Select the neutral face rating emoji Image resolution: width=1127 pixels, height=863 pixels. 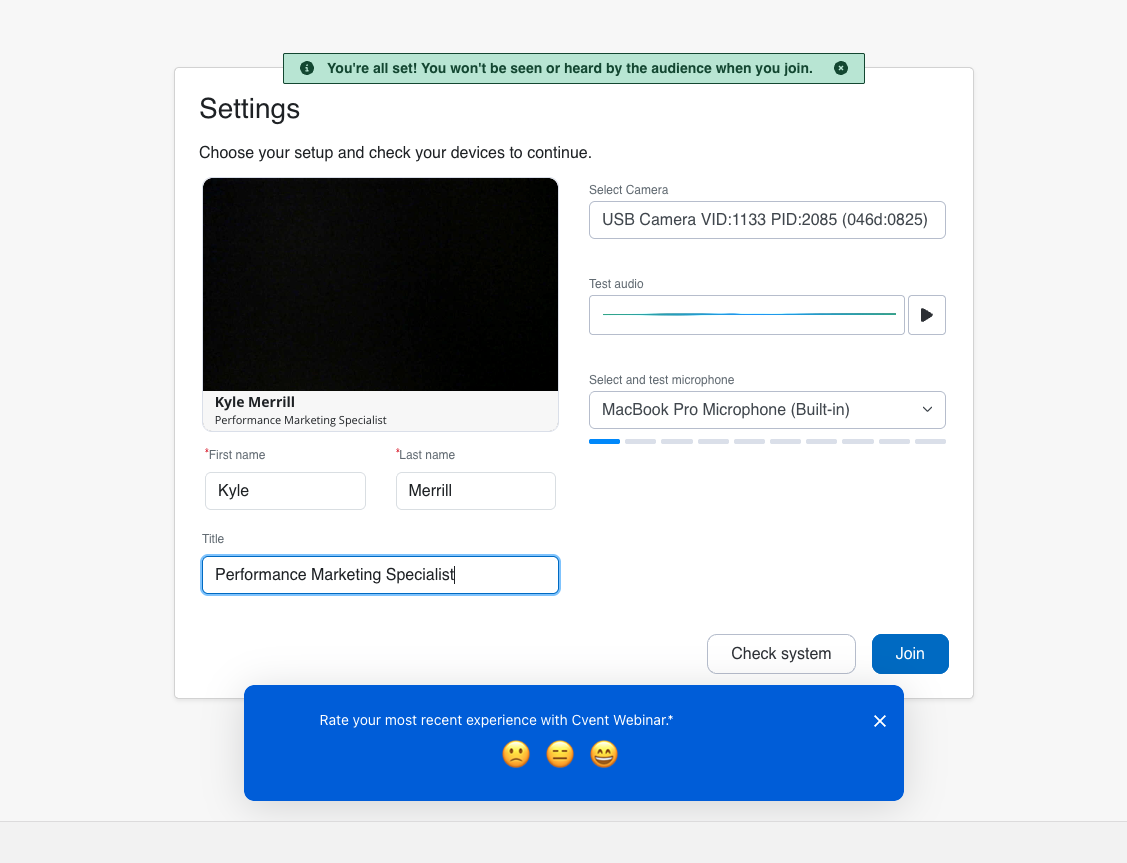560,755
